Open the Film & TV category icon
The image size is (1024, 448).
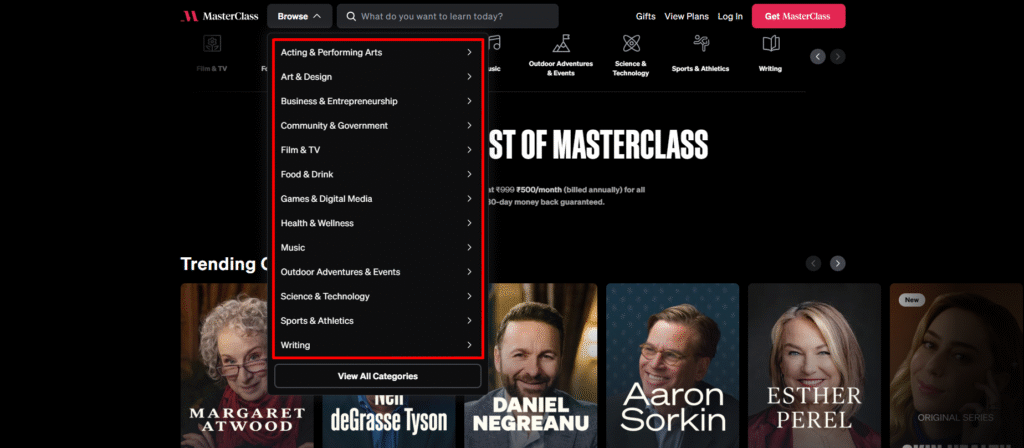[212, 44]
